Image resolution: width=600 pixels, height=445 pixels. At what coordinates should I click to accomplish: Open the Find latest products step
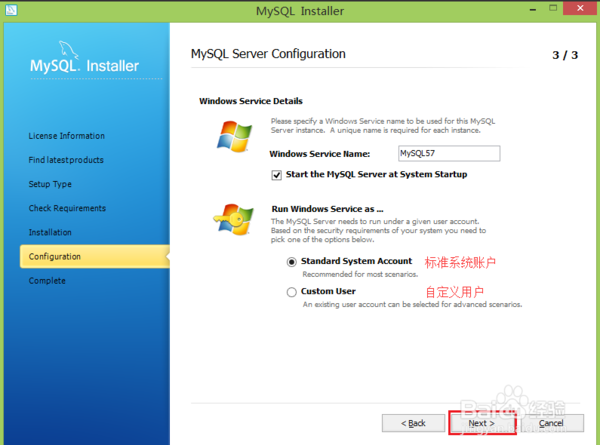66,160
